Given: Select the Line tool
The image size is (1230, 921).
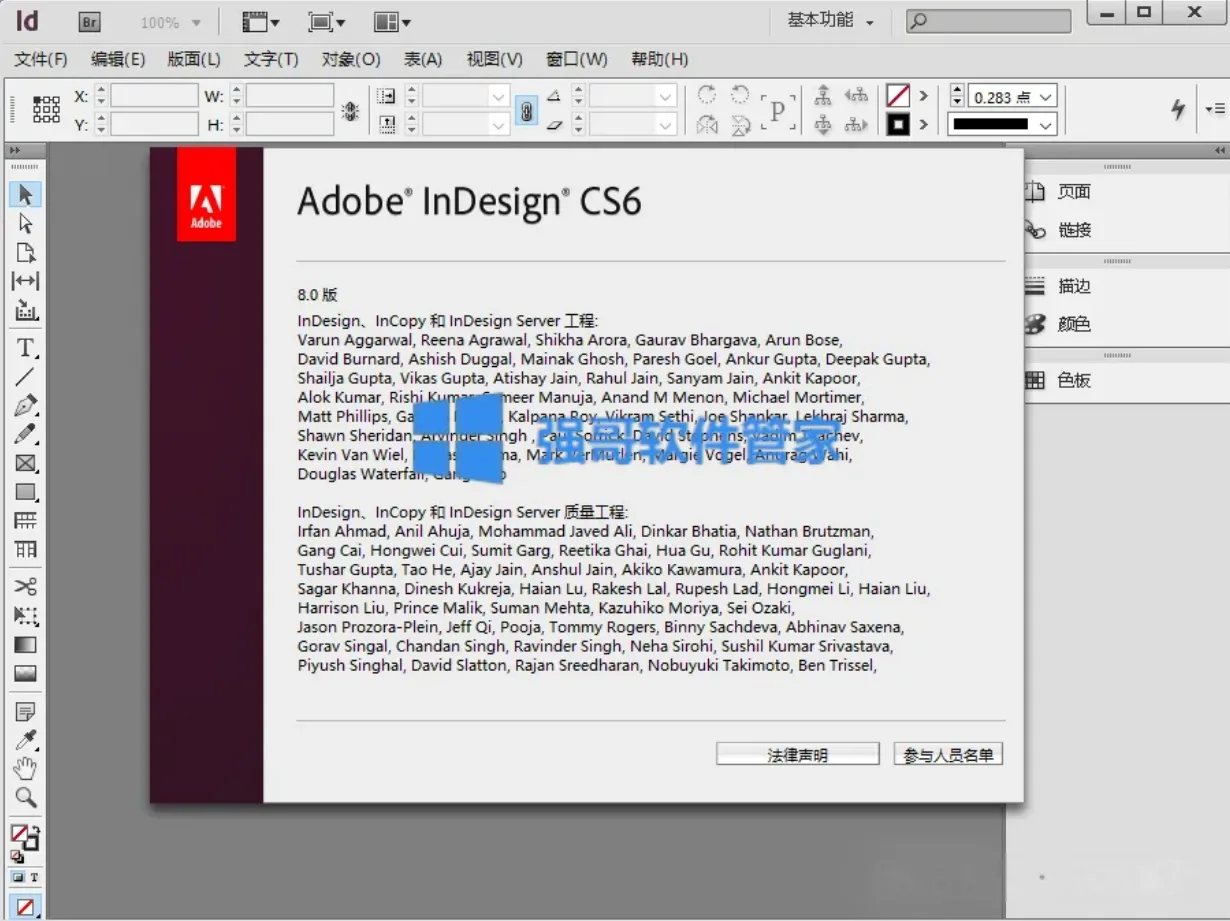Looking at the screenshot, I should coord(25,377).
